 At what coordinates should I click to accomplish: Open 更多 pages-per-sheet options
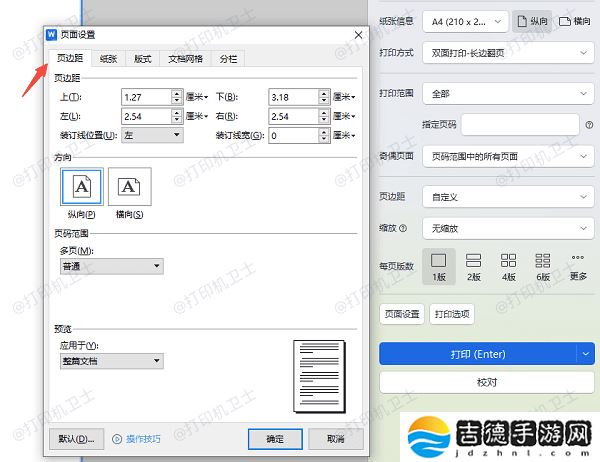click(578, 267)
